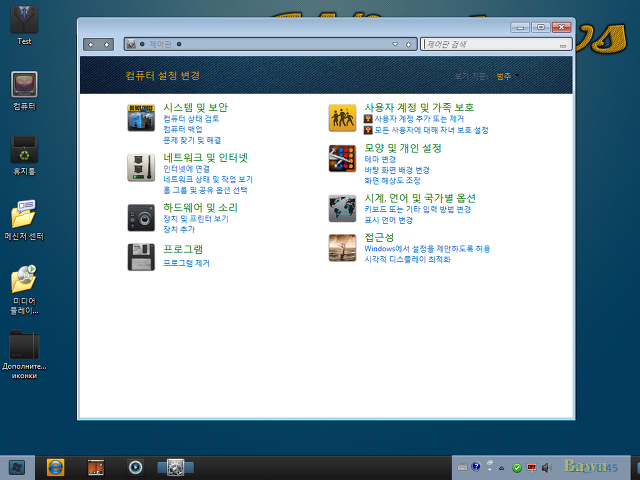Open 장치 추가 link
The image size is (640, 480).
[x=179, y=229]
